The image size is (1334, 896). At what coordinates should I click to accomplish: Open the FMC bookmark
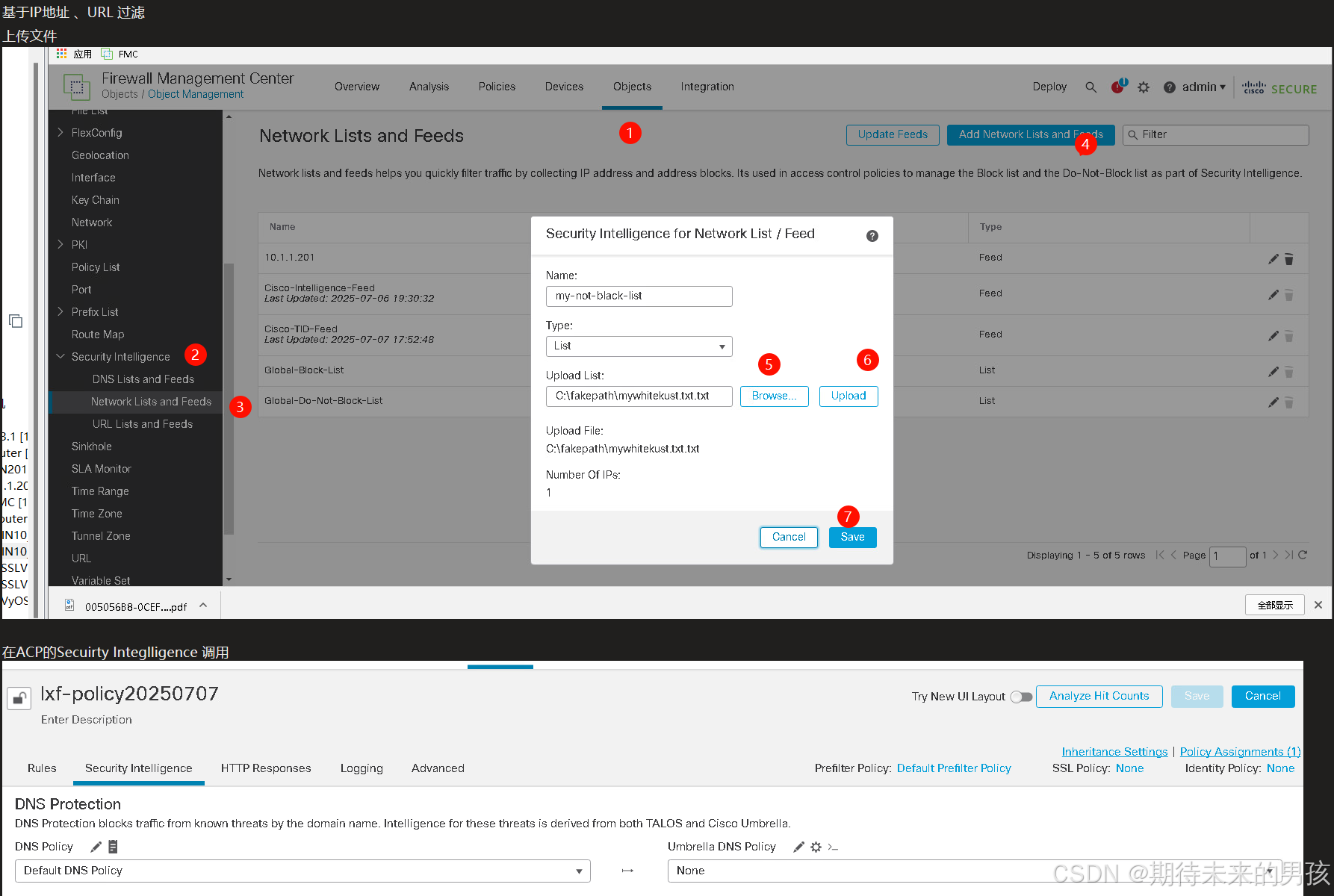coord(120,54)
